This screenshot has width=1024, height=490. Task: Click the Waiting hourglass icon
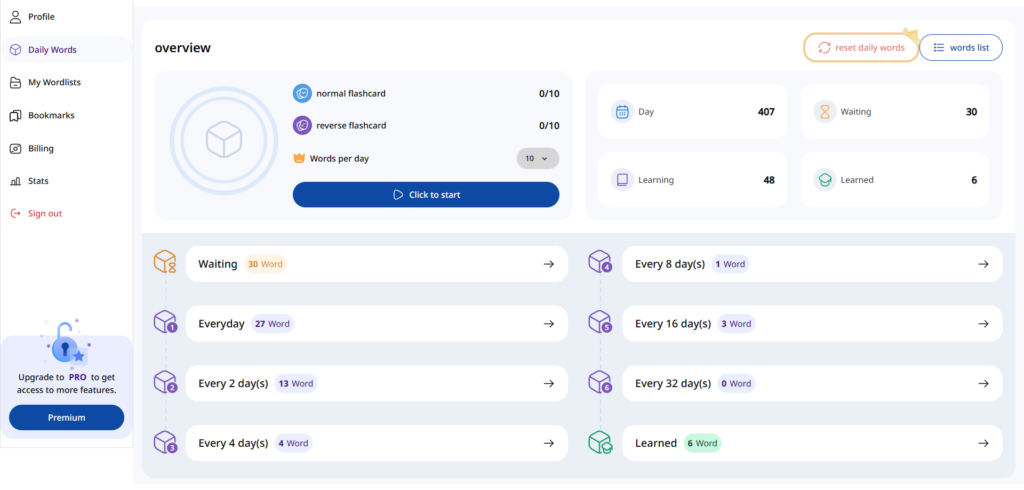tap(825, 111)
